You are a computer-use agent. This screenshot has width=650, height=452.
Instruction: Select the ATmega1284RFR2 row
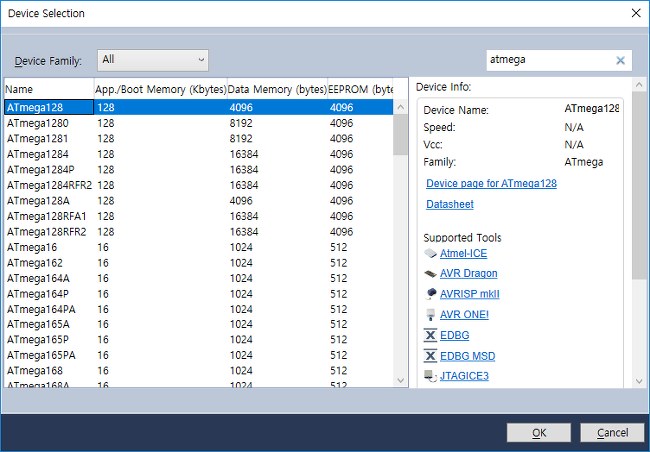click(x=199, y=185)
